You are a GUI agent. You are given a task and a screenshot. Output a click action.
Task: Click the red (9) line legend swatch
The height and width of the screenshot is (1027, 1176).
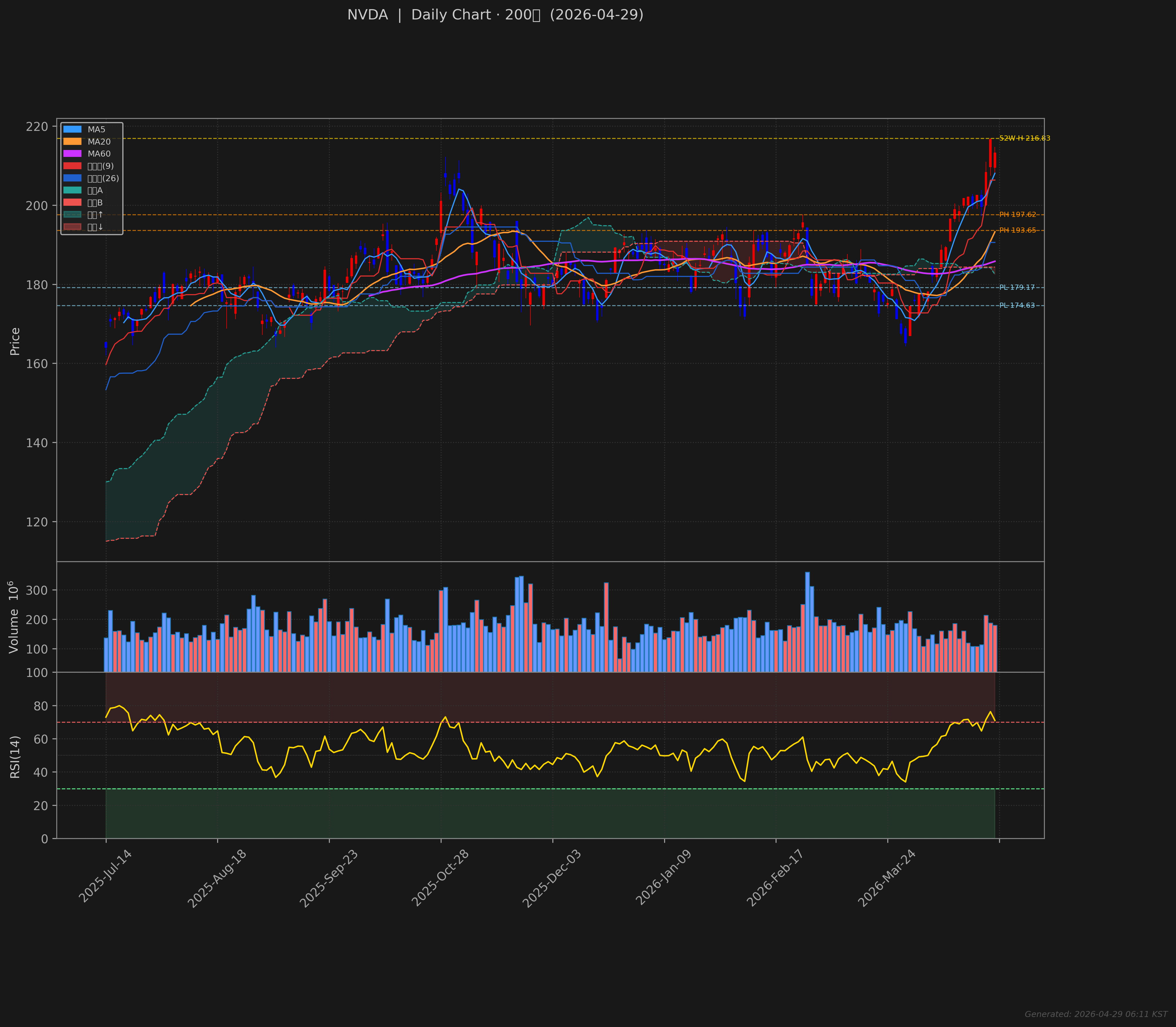pyautogui.click(x=72, y=166)
